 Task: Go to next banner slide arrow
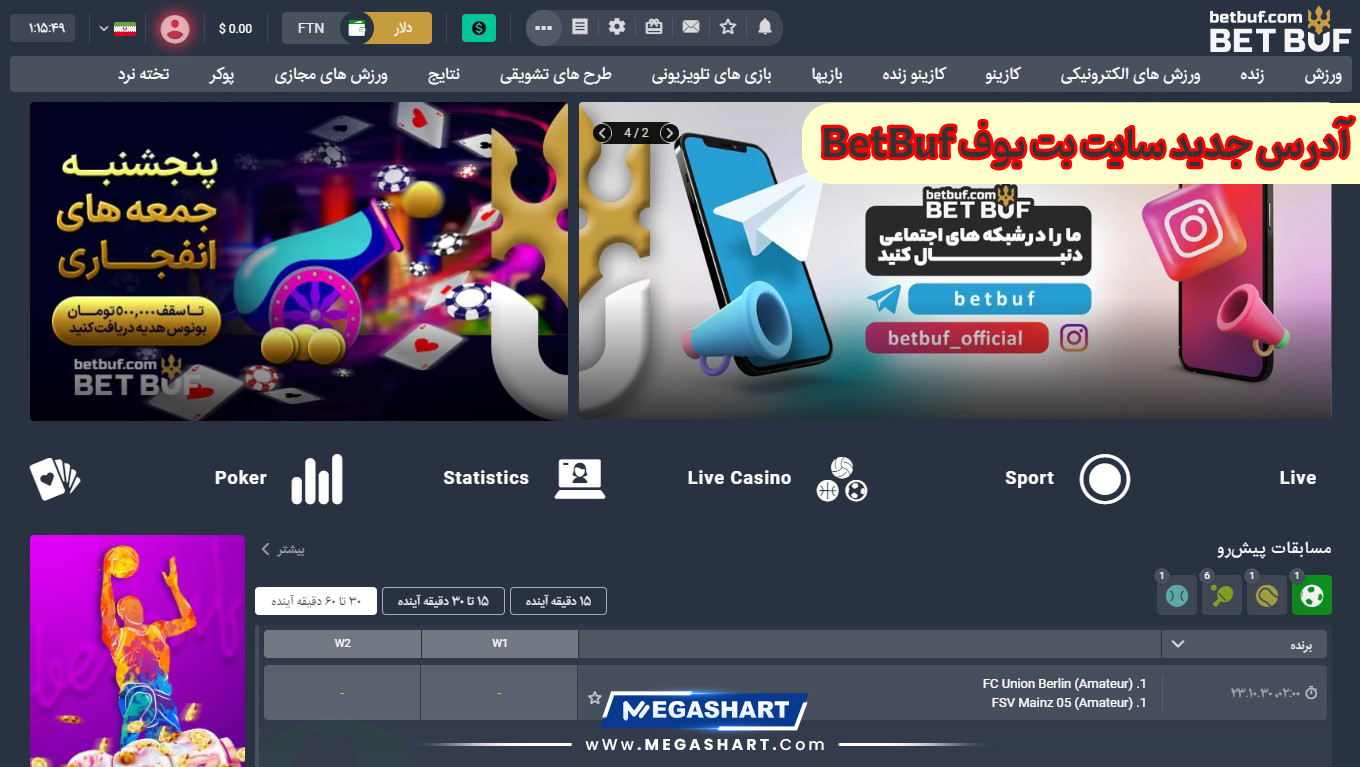tap(669, 133)
